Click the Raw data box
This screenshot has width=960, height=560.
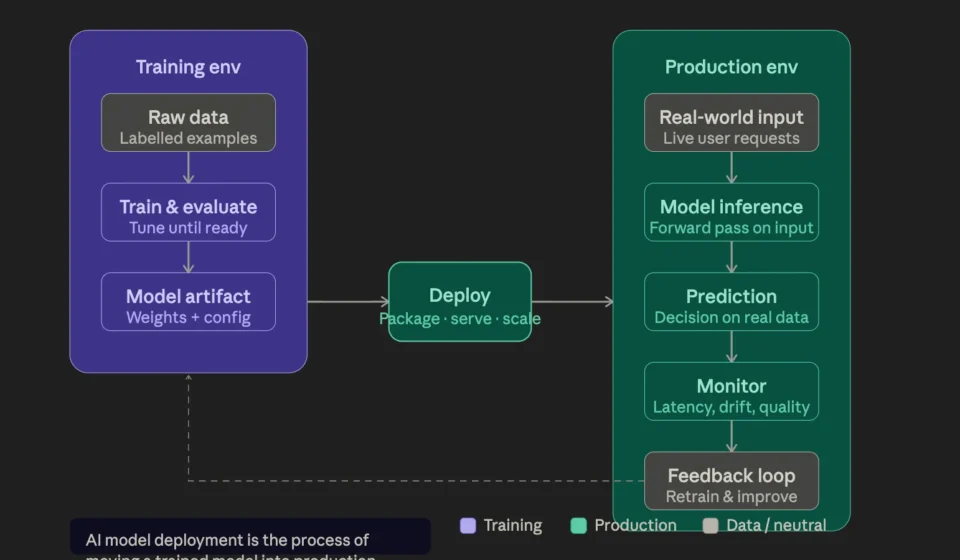pos(188,122)
